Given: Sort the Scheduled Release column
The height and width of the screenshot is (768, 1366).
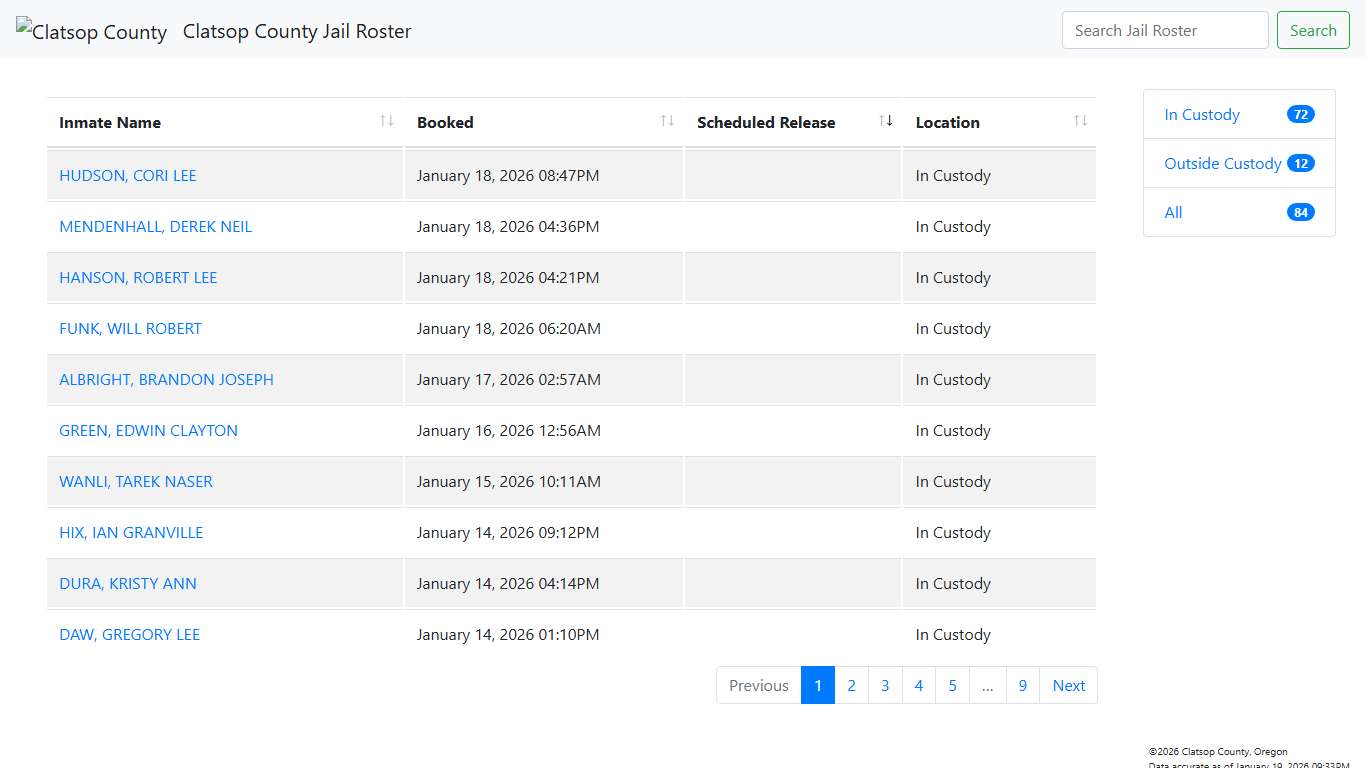Looking at the screenshot, I should tap(885, 121).
